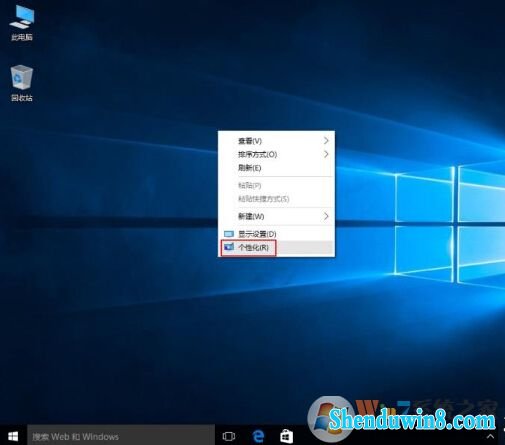
Task: Expand the 新建(W) submenu arrow
Action: pyautogui.click(x=326, y=216)
